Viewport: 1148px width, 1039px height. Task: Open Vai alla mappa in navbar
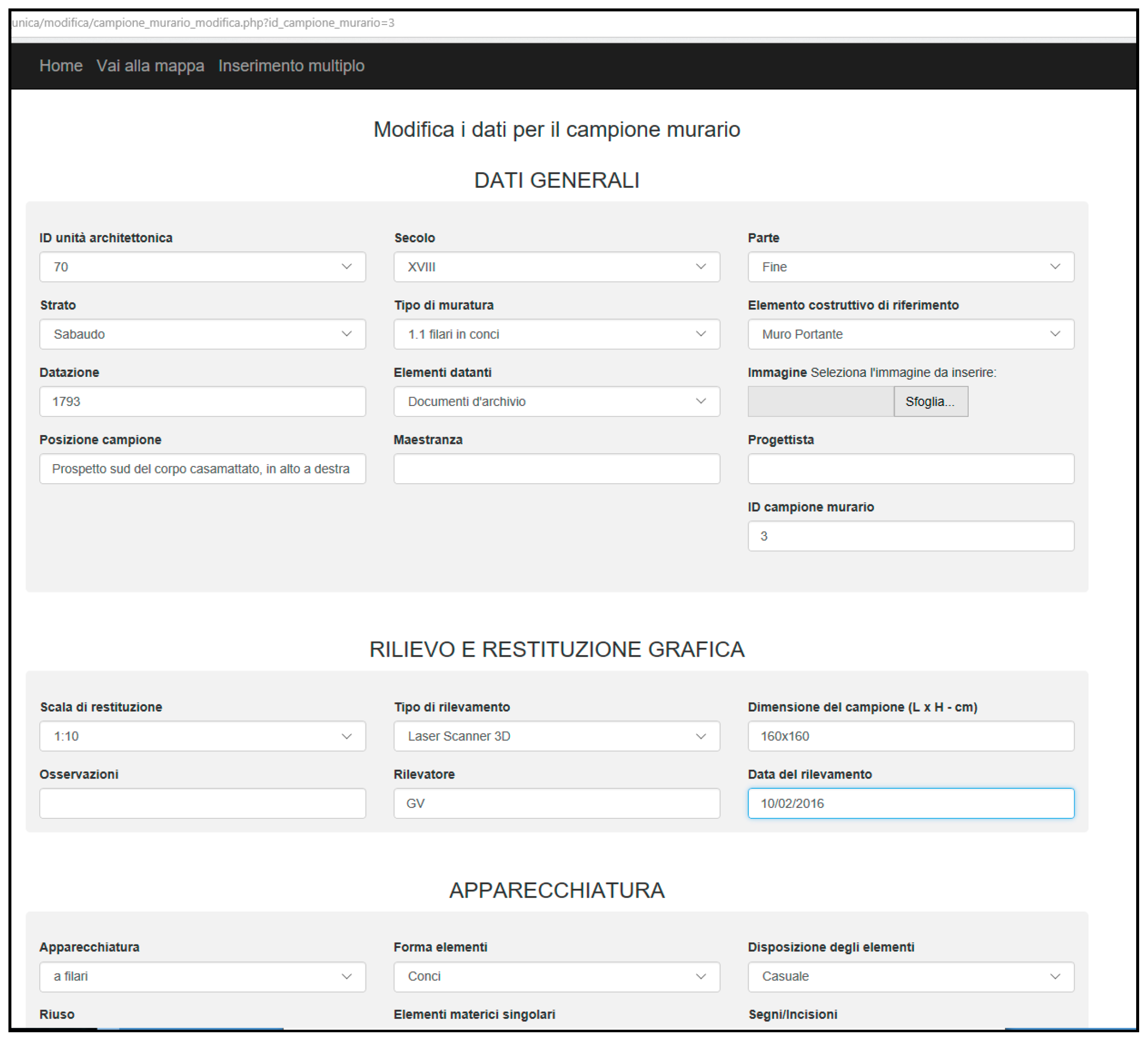pyautogui.click(x=150, y=66)
